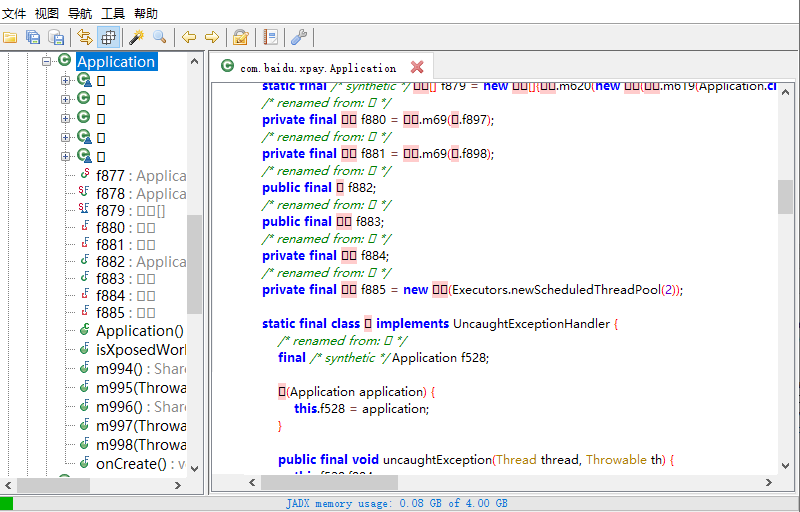Screen dimensions: 800x512
Task: Select method m998(Throwa in the tree
Action: (x=141, y=445)
